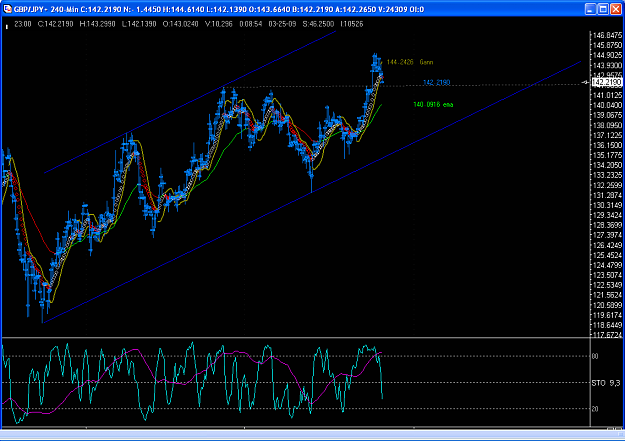625x441 pixels.
Task: Click the 145.8750 price axis label
Action: 607,45
